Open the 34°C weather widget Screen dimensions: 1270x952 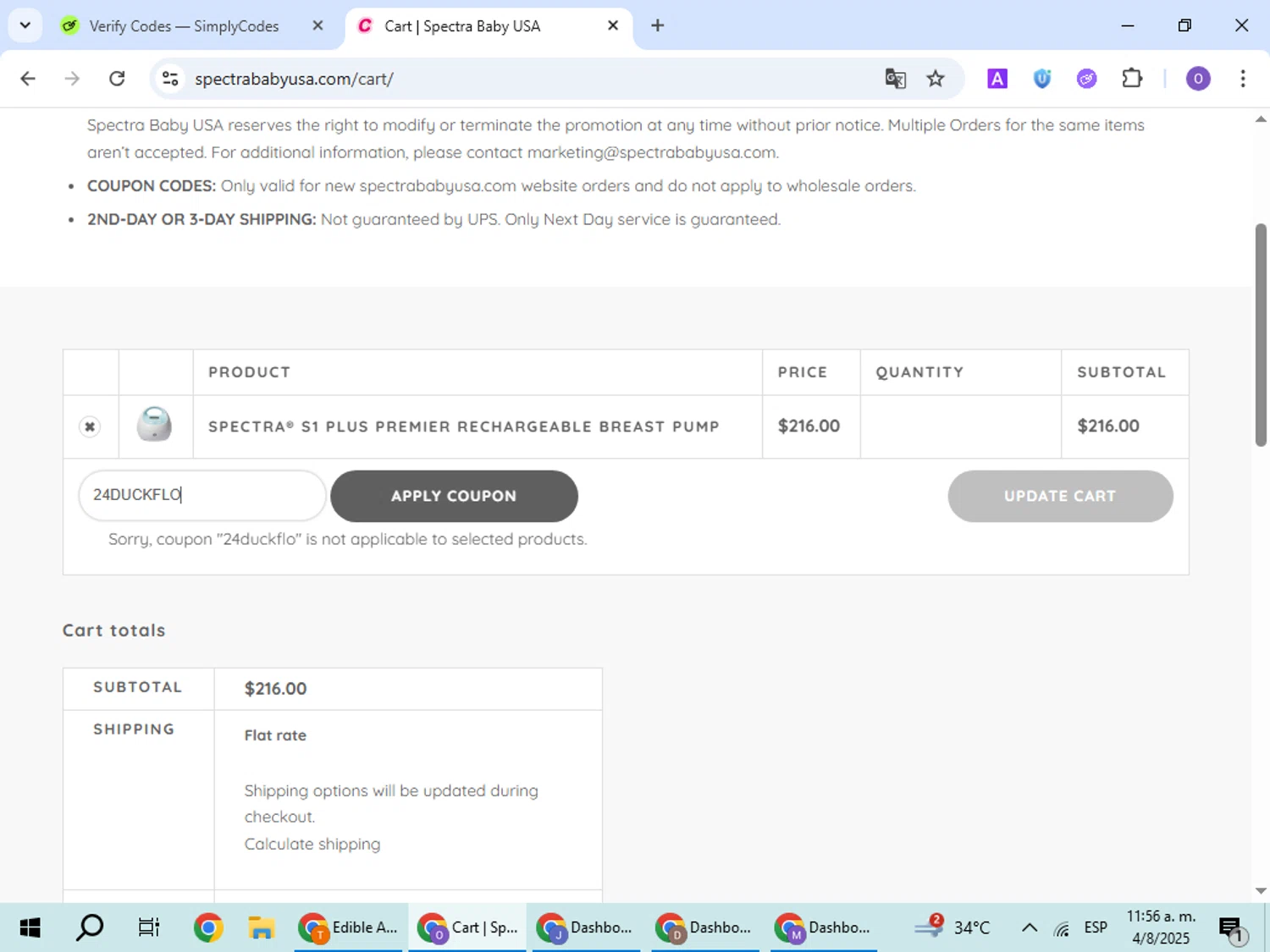point(952,927)
